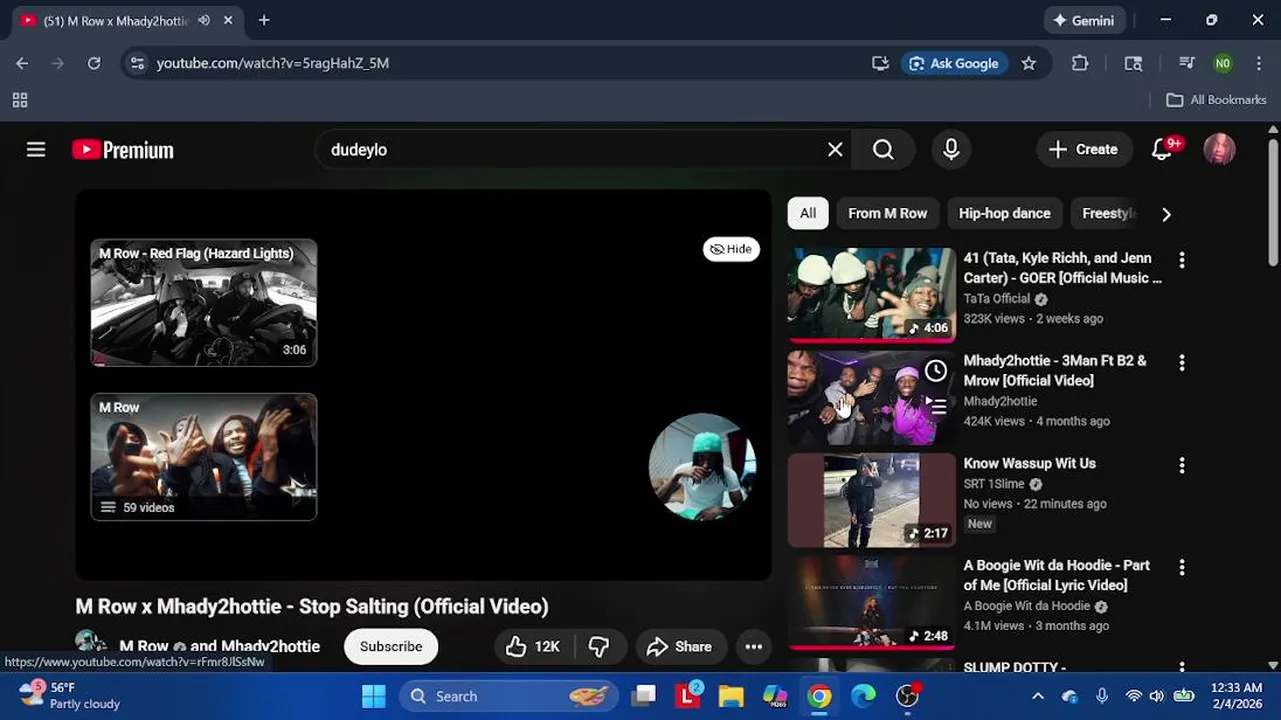Screen dimensions: 1281x720
Task: Select the Freestyle chip
Action: coord(1108,213)
